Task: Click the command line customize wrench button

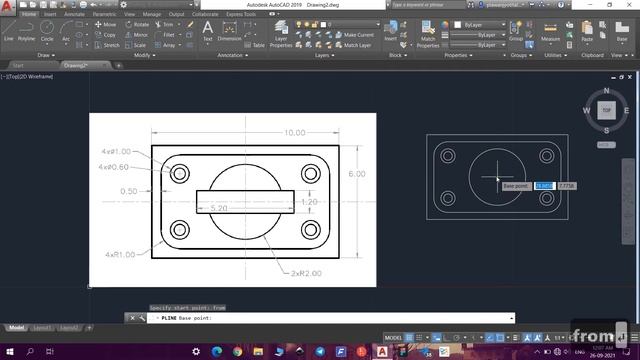Action: (142, 318)
